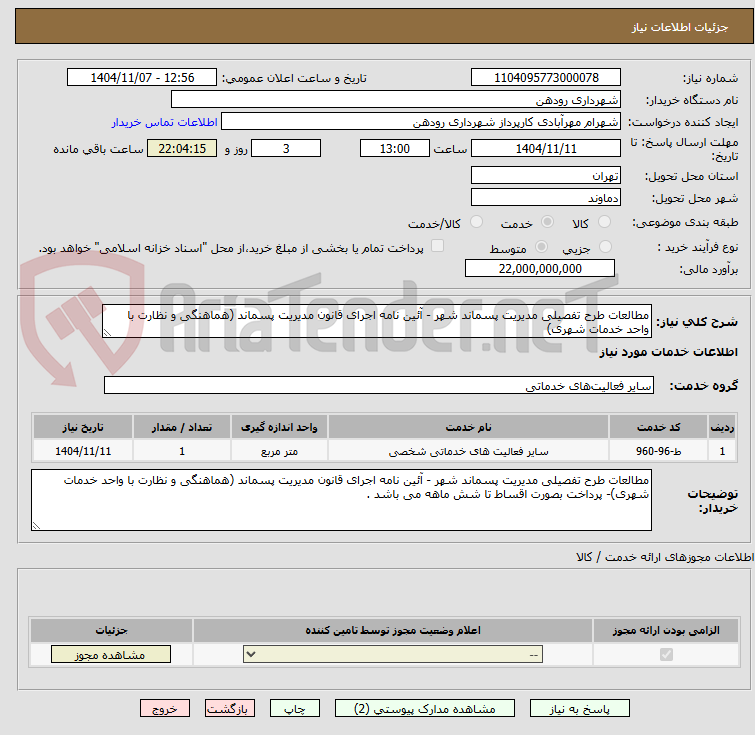Click the 'نام خدمت' column header
This screenshot has height=735, width=755.
point(469,427)
